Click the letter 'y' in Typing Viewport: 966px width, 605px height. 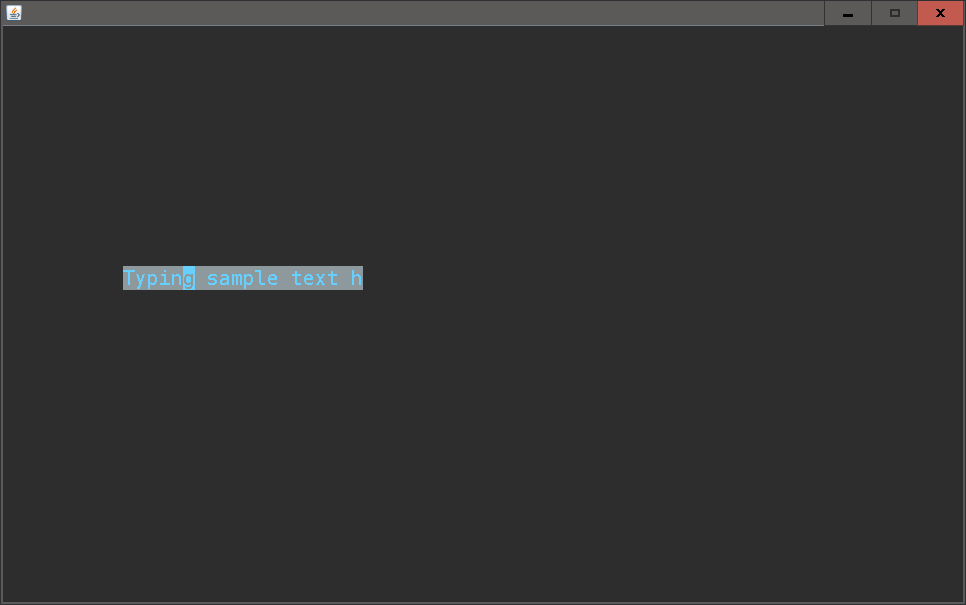[141, 278]
